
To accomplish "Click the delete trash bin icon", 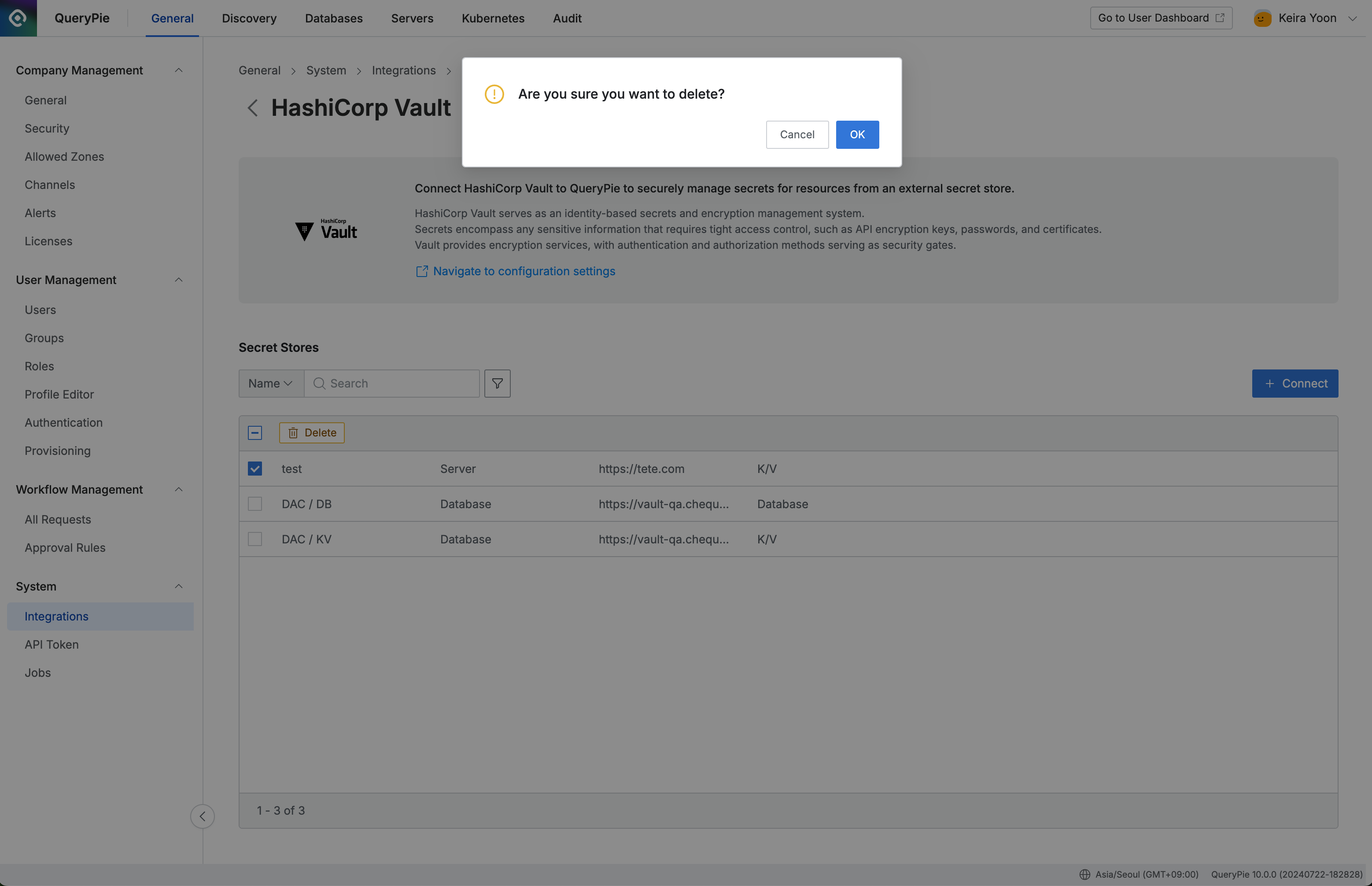I will pyautogui.click(x=293, y=432).
